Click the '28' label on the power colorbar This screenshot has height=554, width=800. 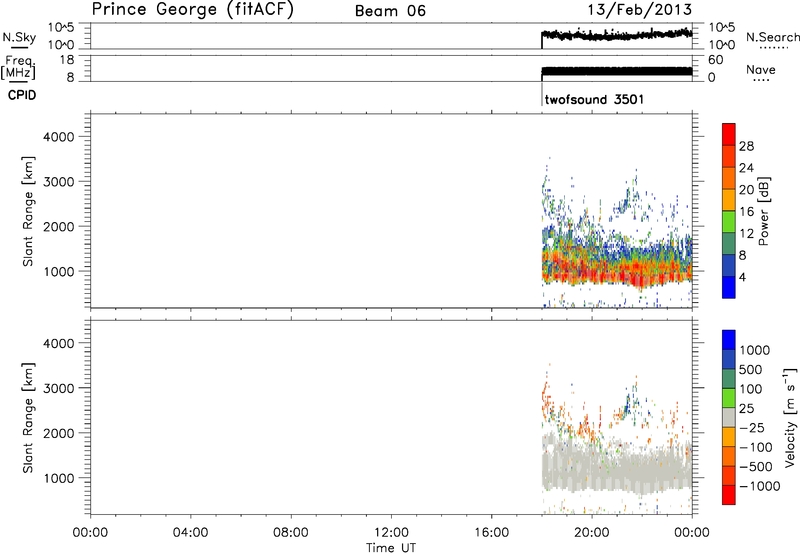pyautogui.click(x=746, y=146)
